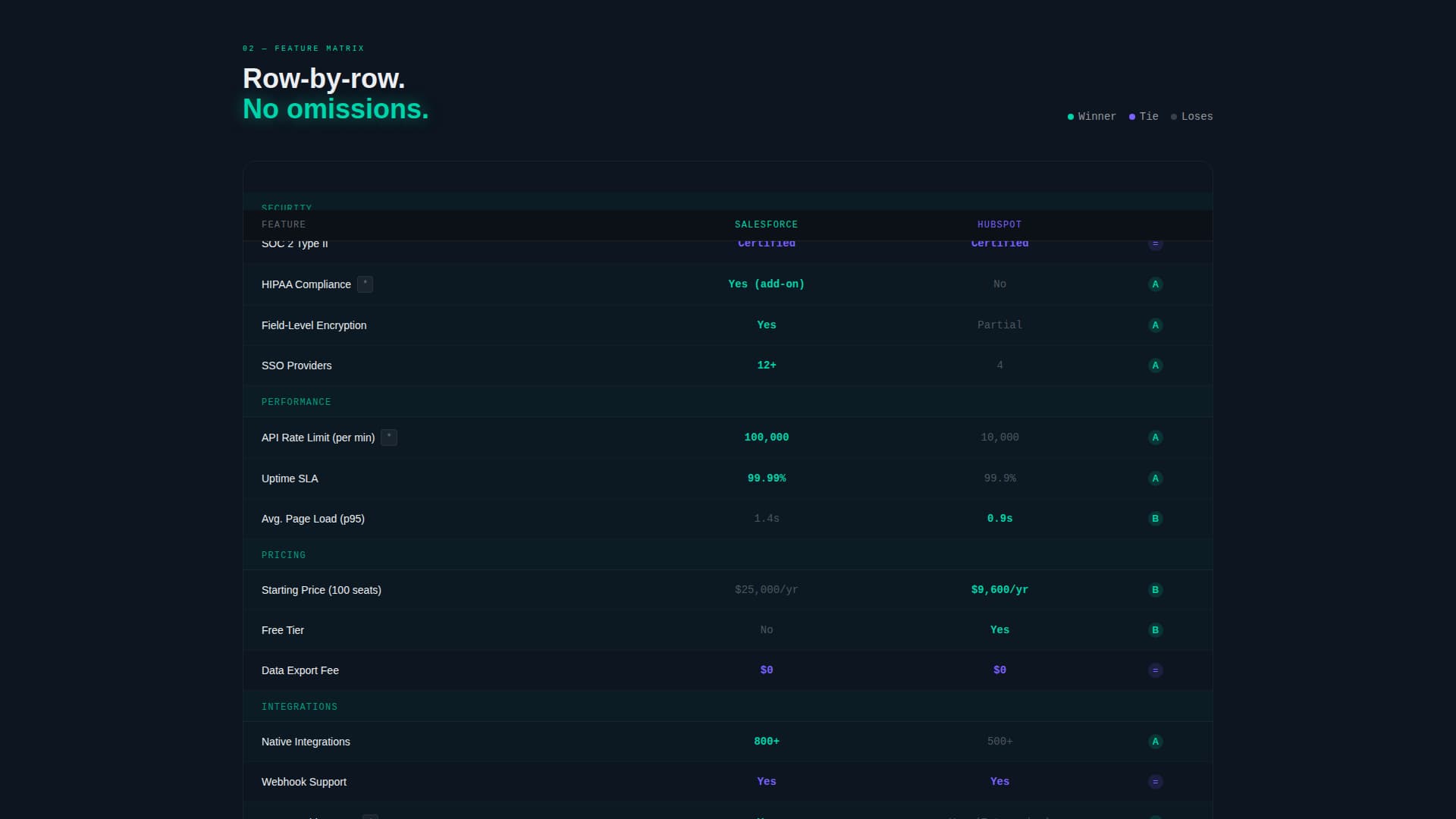This screenshot has width=1456, height=819.
Task: Select the PERFORMANCE section header
Action: (x=727, y=402)
